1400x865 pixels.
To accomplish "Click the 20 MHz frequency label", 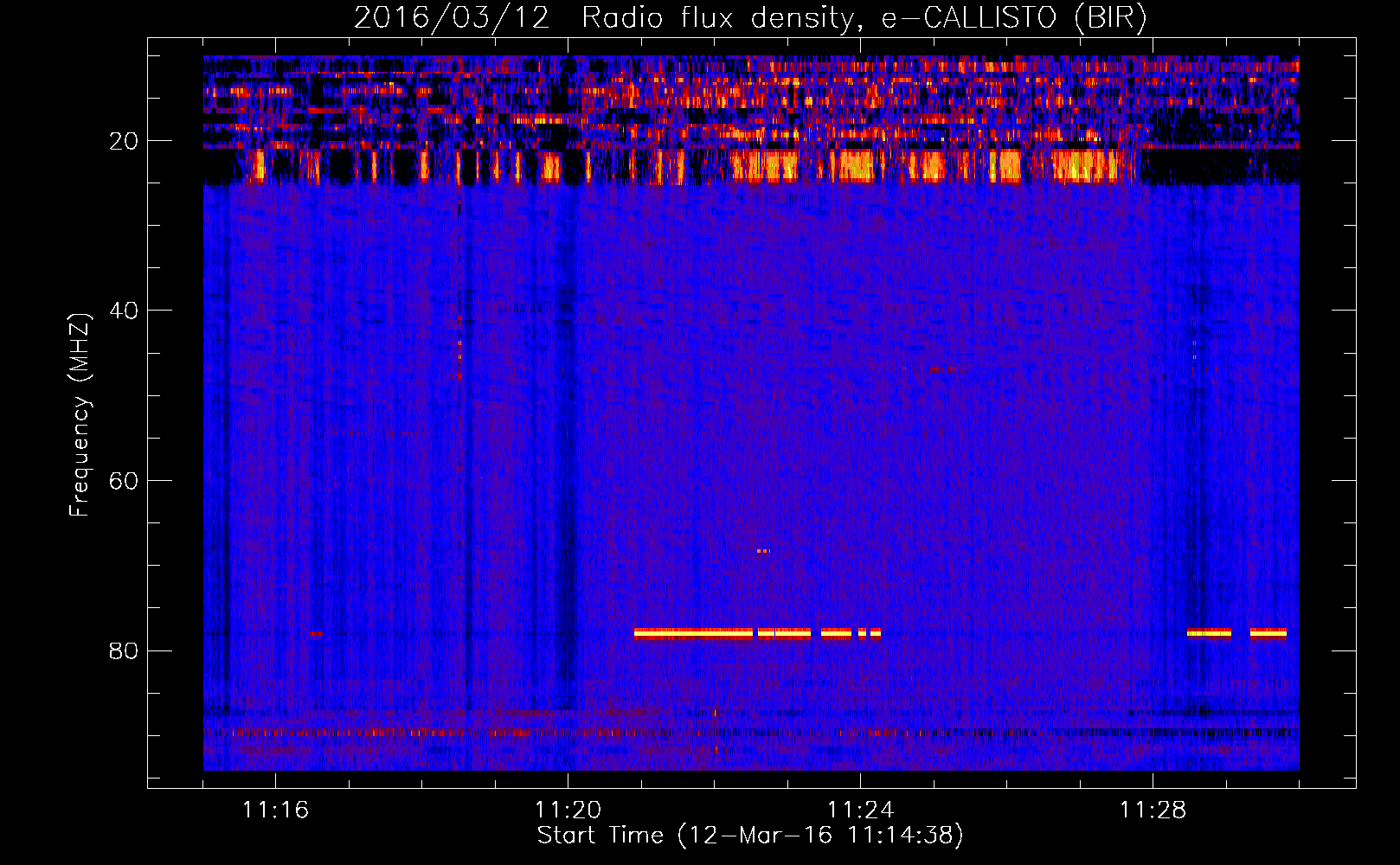I will tap(124, 141).
